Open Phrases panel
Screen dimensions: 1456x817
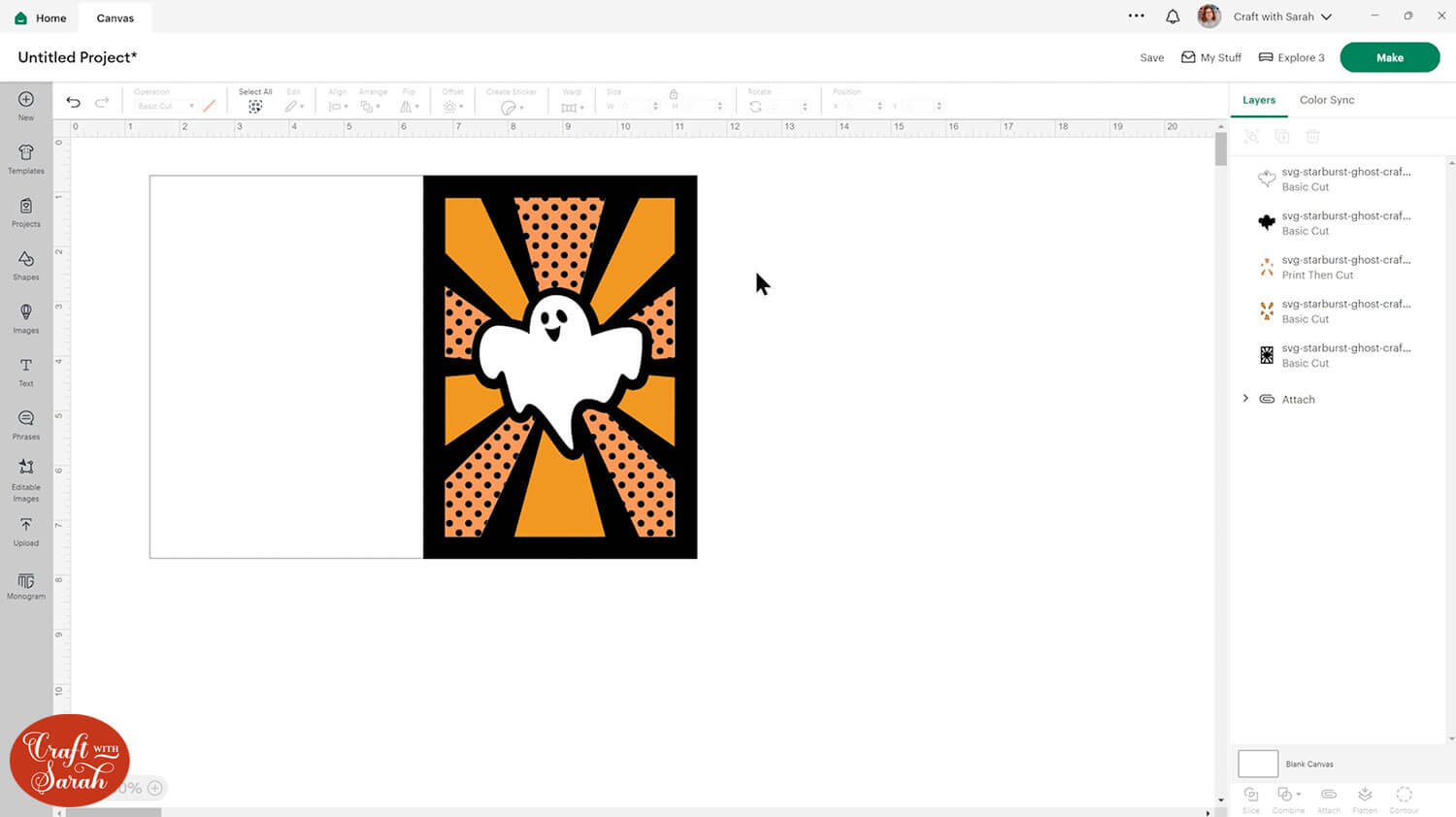point(26,423)
